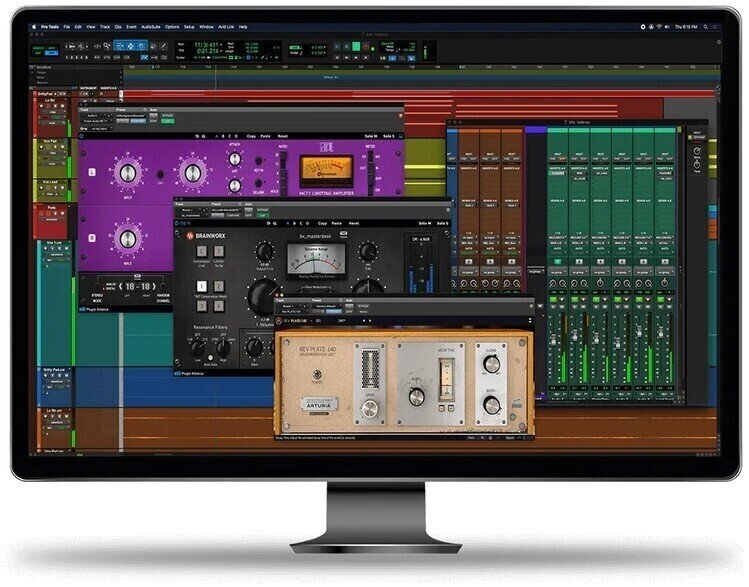Toggle Limiter Turbo button in bx_masterdesk
Screen dimensions: 749x587
(218, 251)
